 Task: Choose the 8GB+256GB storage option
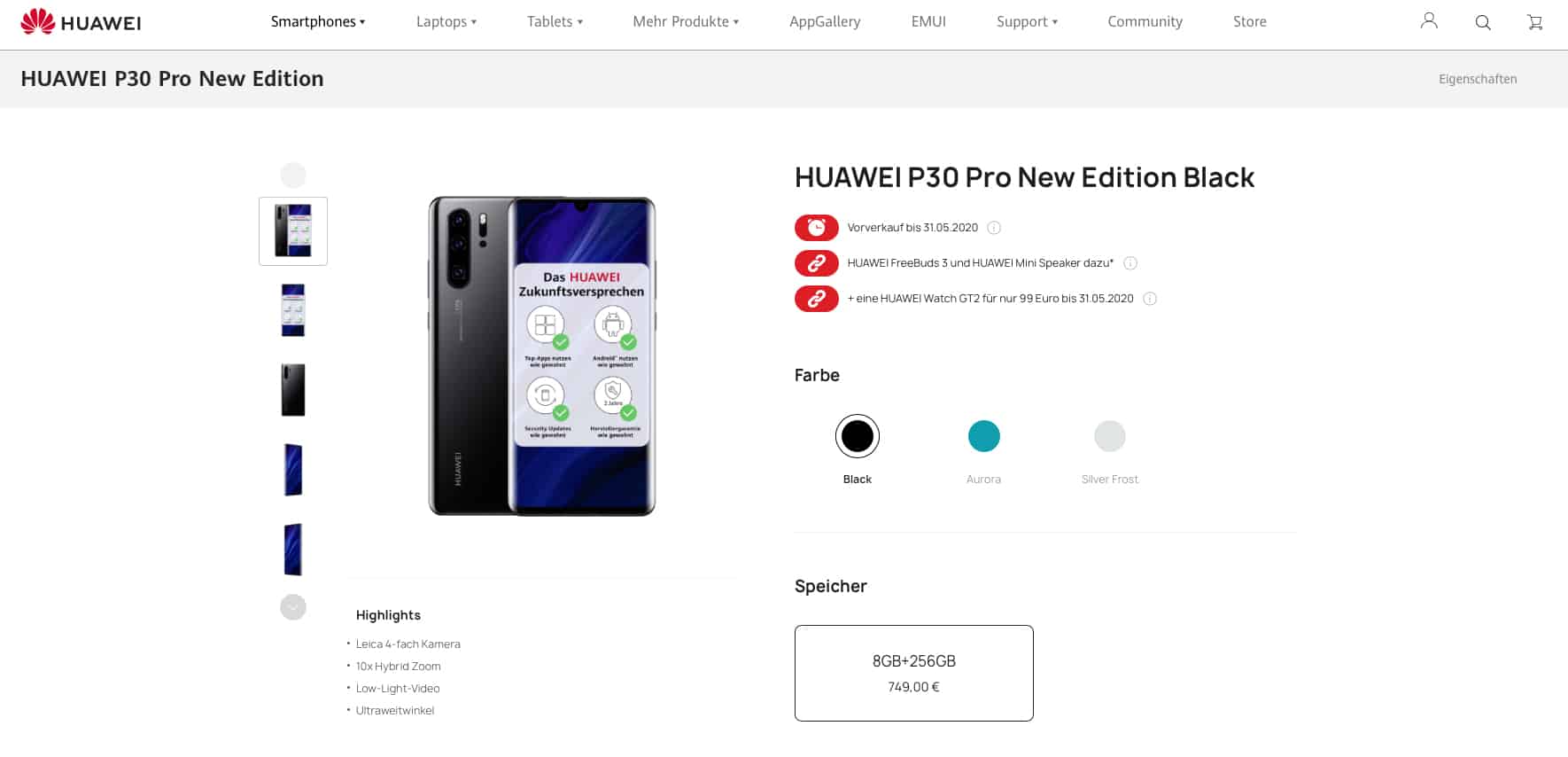pyautogui.click(x=914, y=673)
